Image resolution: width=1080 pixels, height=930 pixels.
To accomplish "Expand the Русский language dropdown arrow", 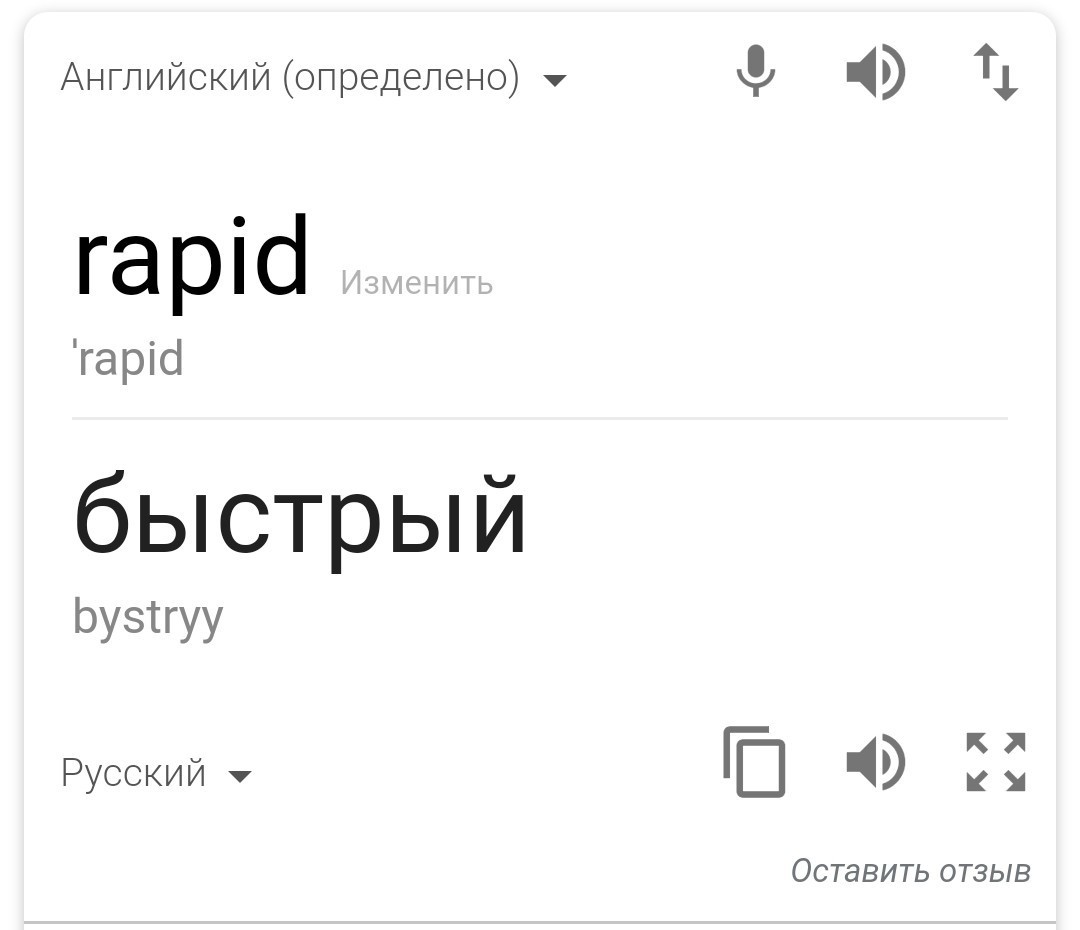I will pyautogui.click(x=240, y=776).
